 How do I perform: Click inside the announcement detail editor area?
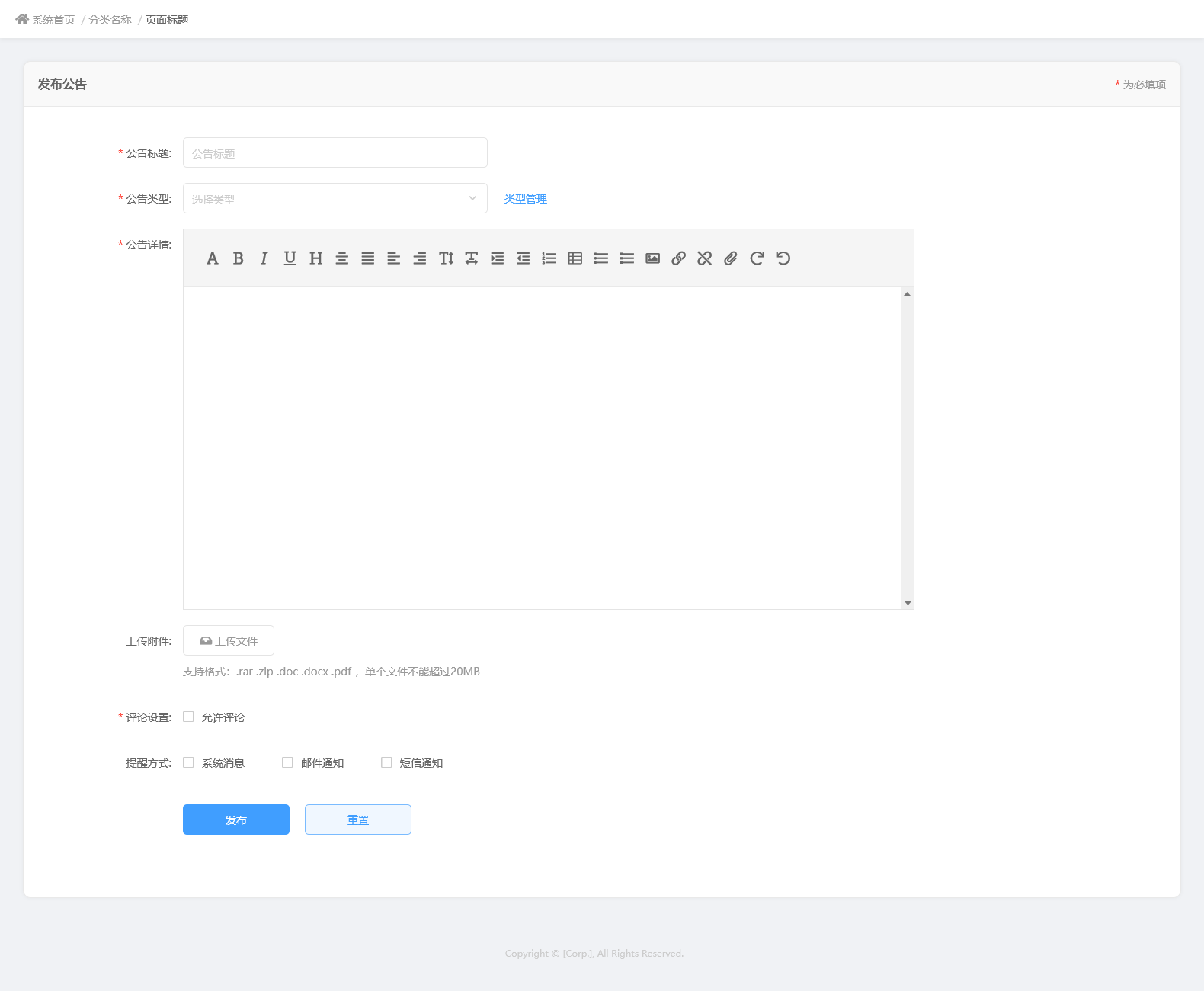coord(542,448)
